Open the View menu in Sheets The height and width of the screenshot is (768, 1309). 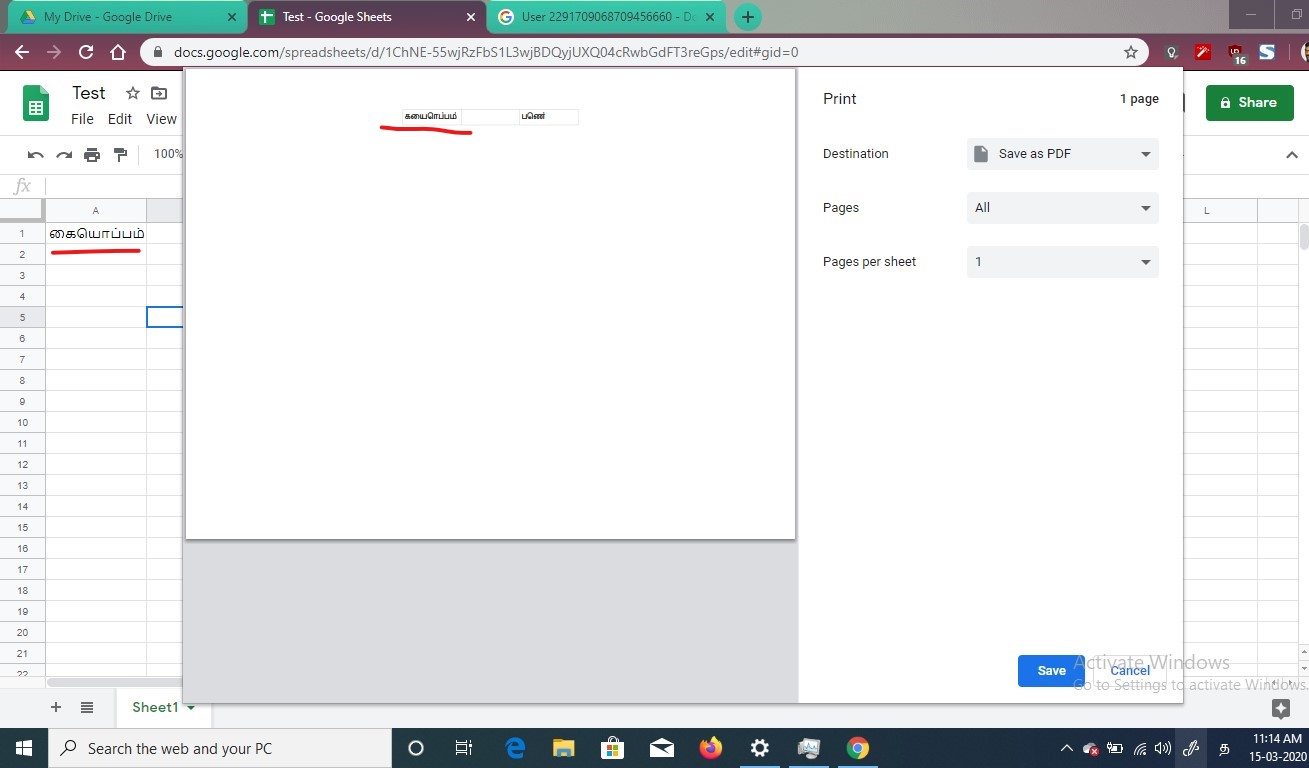(x=161, y=119)
